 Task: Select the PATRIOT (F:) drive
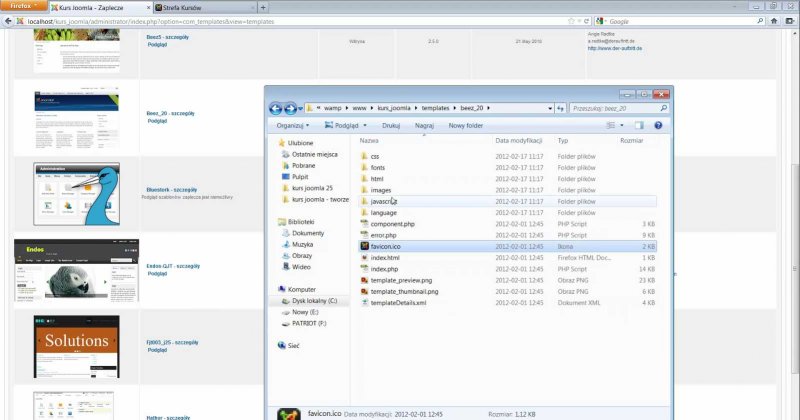314,323
